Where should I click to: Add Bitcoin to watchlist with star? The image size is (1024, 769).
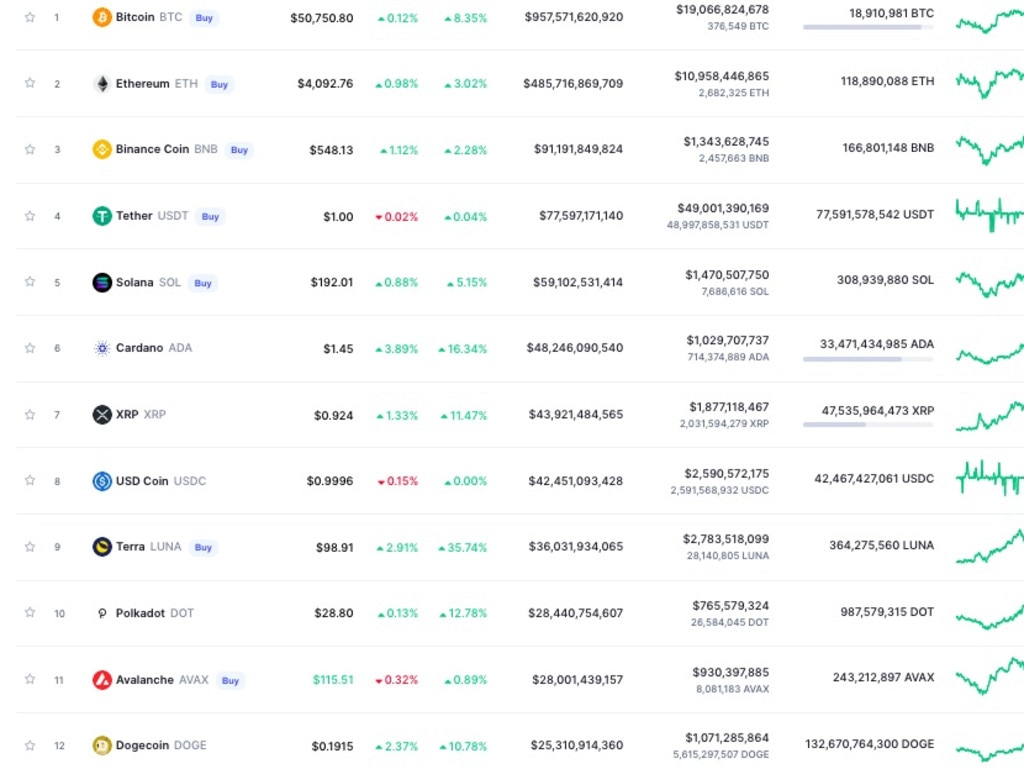pos(30,17)
